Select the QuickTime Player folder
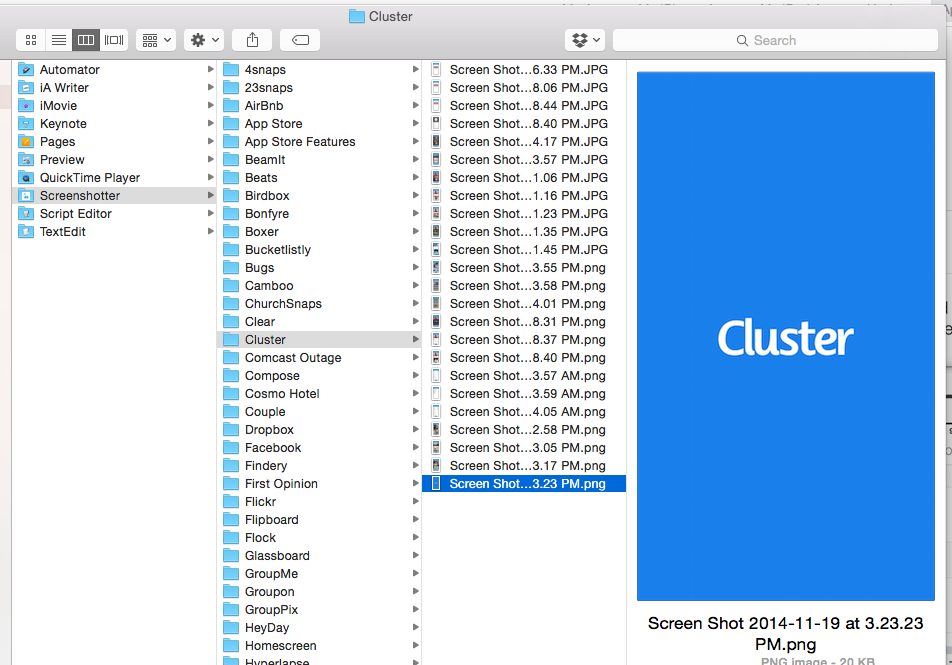952x665 pixels. click(x=114, y=178)
